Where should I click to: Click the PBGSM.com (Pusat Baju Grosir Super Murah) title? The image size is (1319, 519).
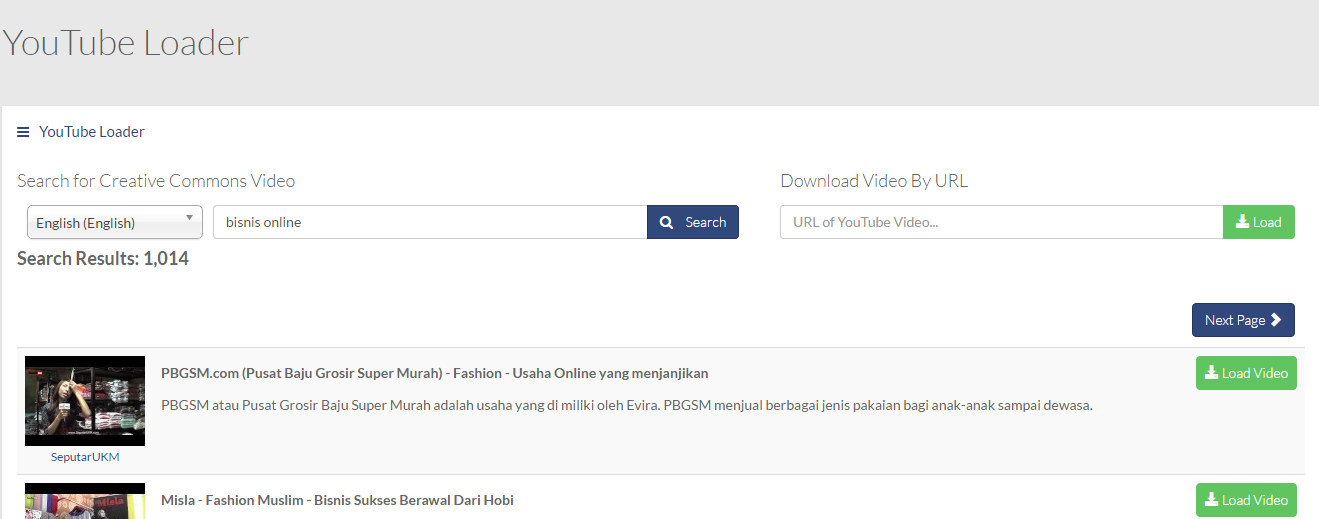pyautogui.click(x=435, y=373)
